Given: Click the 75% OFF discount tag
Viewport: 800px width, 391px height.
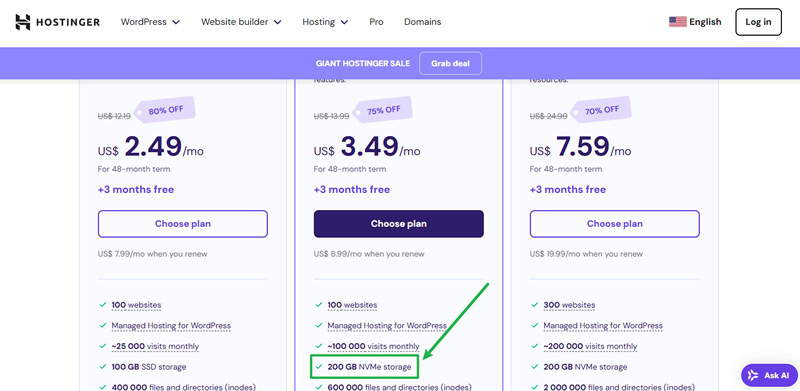Looking at the screenshot, I should click(x=382, y=110).
